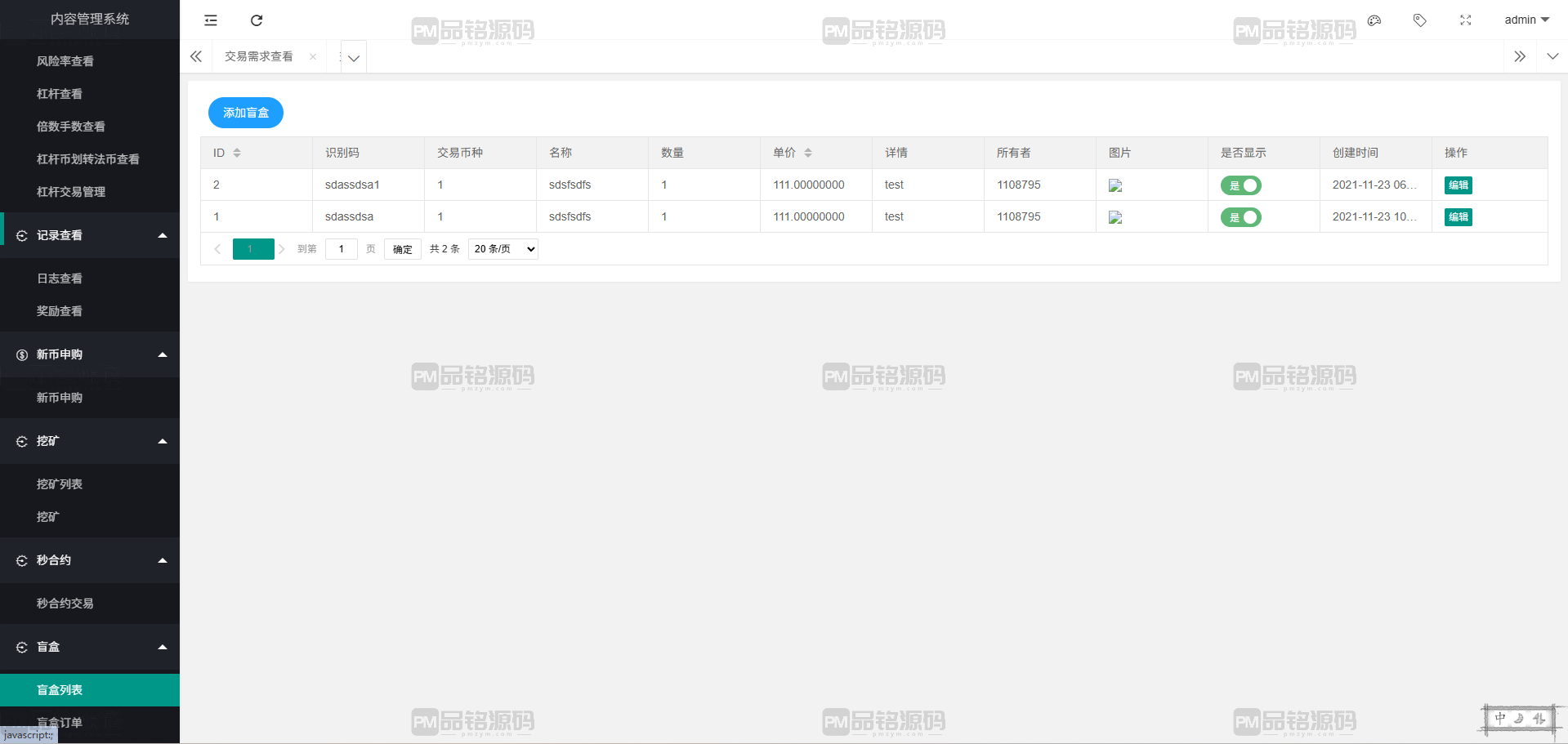Click the tag note icon in header
The width and height of the screenshot is (1568, 744).
1420,20
